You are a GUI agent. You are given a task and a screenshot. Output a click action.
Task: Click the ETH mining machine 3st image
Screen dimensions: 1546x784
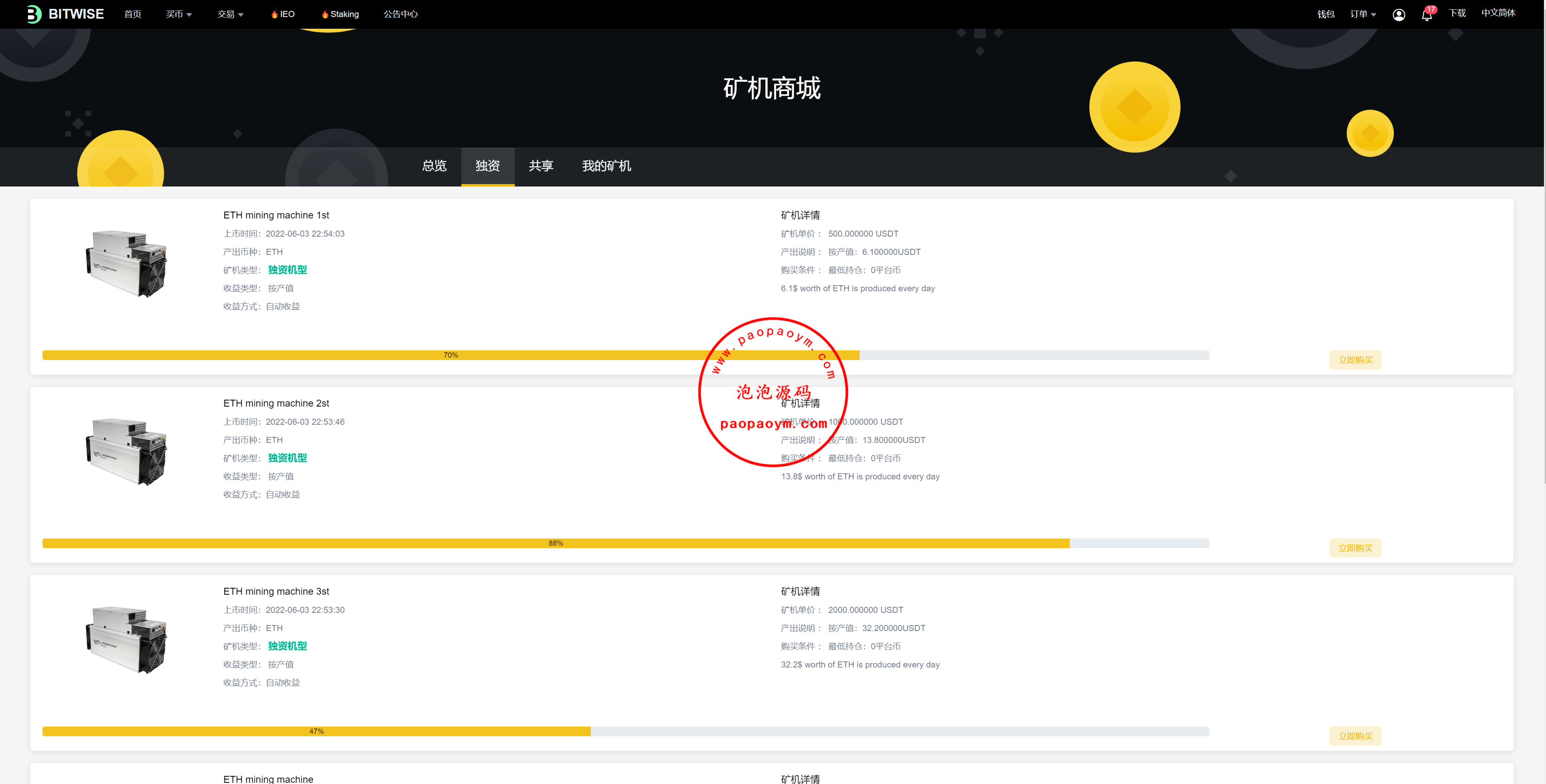point(127,640)
